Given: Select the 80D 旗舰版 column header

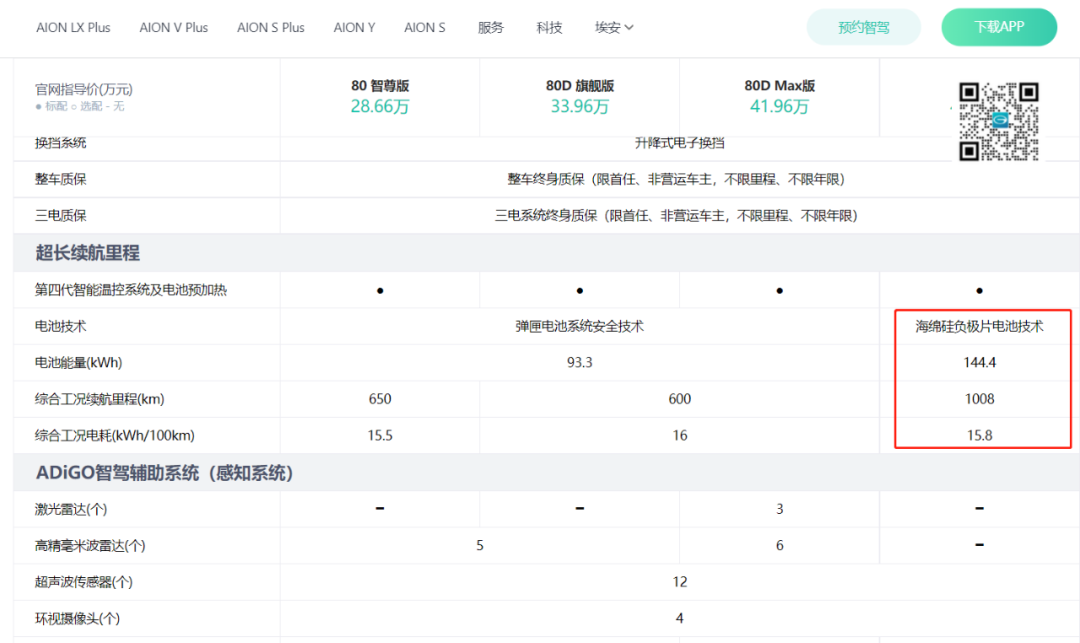Looking at the screenshot, I should click(x=580, y=86).
